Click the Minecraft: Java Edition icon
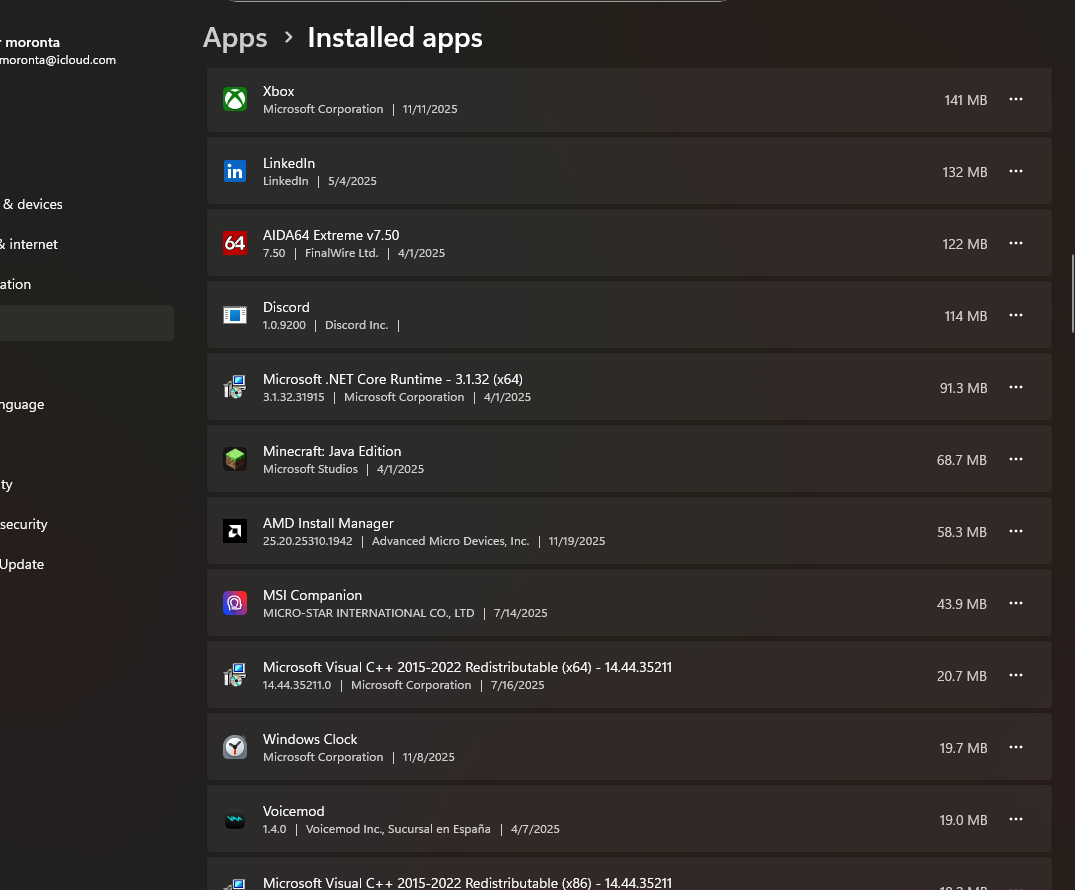Viewport: 1075px width, 890px height. (x=235, y=460)
